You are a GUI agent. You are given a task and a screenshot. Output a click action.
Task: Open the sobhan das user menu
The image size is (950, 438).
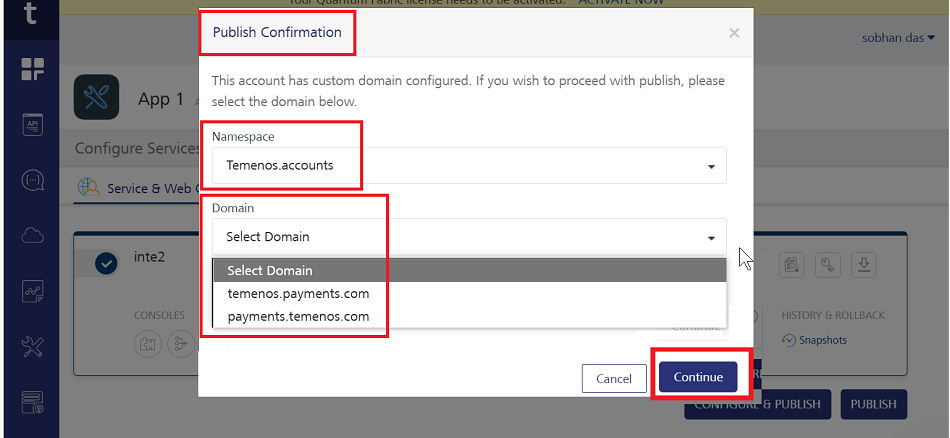(898, 38)
